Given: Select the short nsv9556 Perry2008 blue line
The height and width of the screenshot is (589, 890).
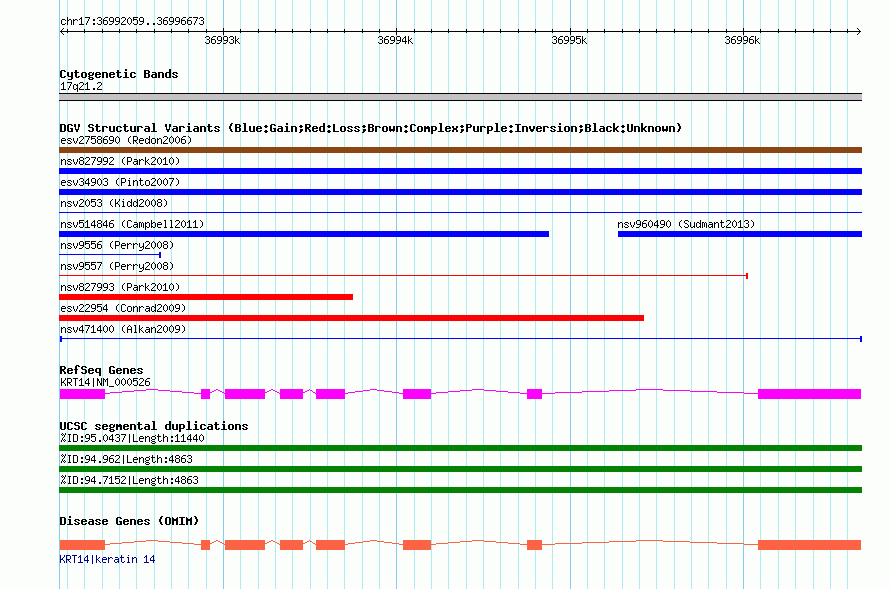Looking at the screenshot, I should tap(110, 255).
